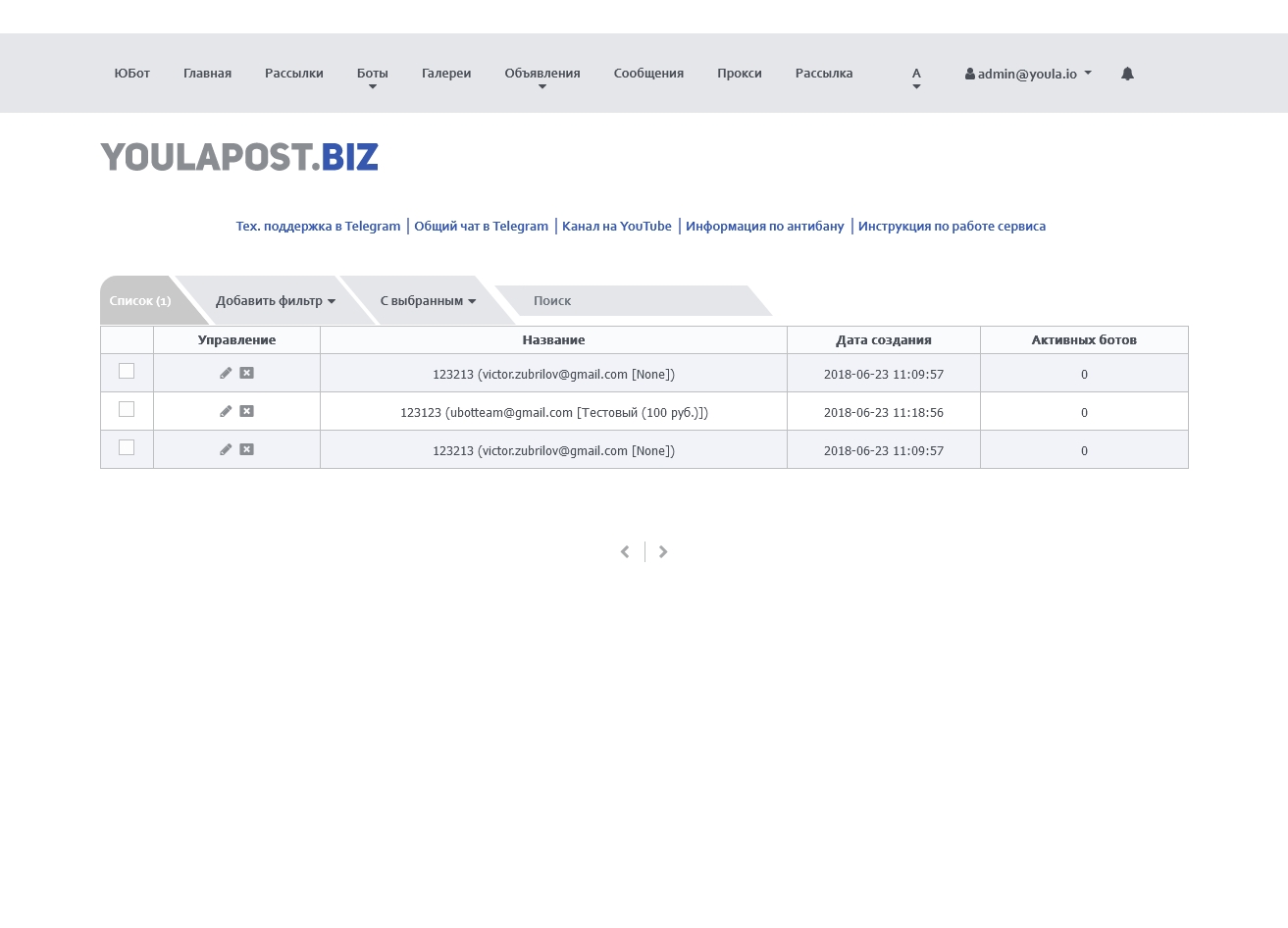Expand the Боты menu dropdown
The image size is (1288, 928).
click(372, 78)
